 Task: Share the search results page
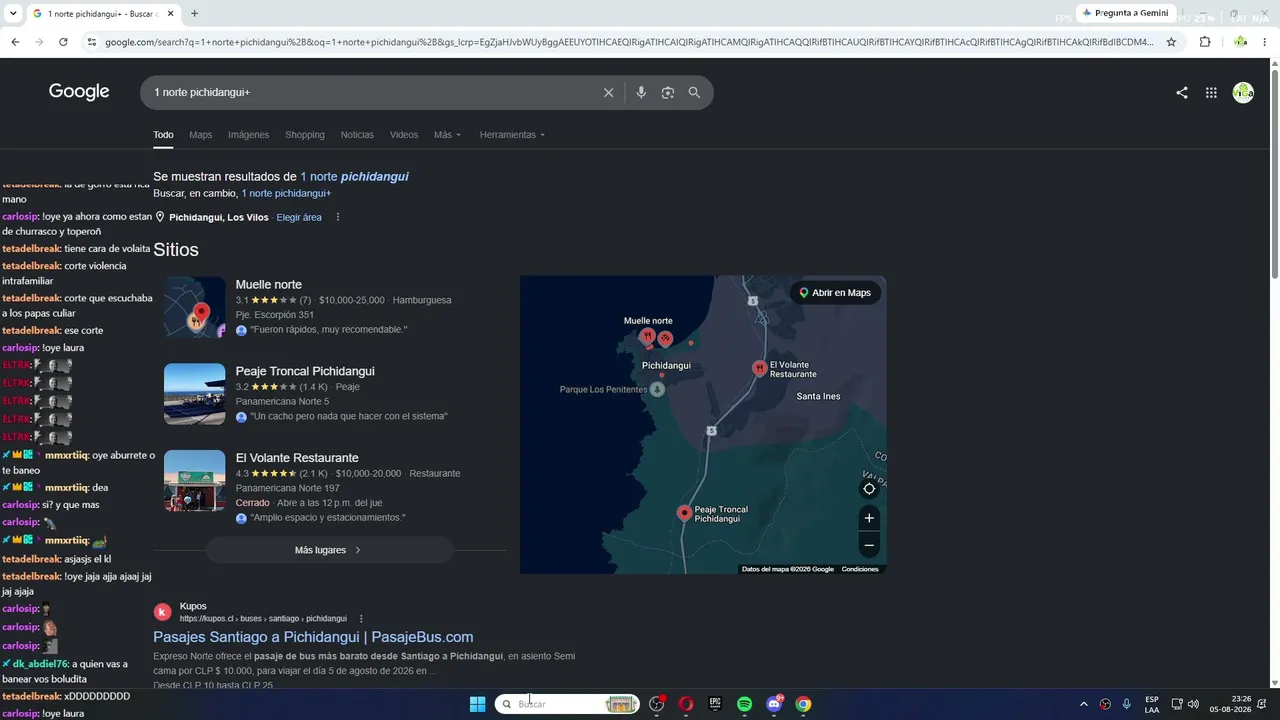tap(1182, 93)
